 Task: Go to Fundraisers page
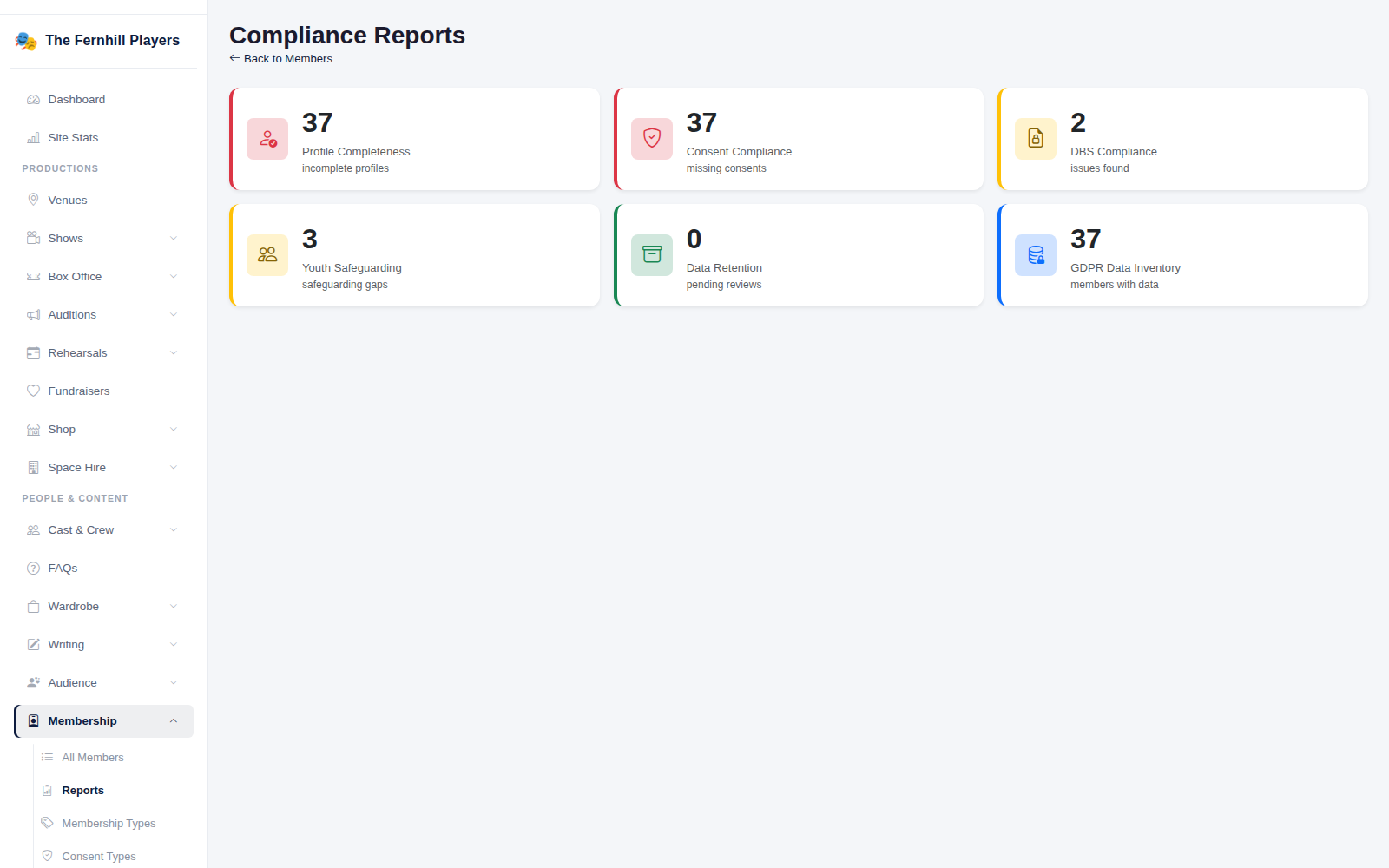(x=103, y=391)
